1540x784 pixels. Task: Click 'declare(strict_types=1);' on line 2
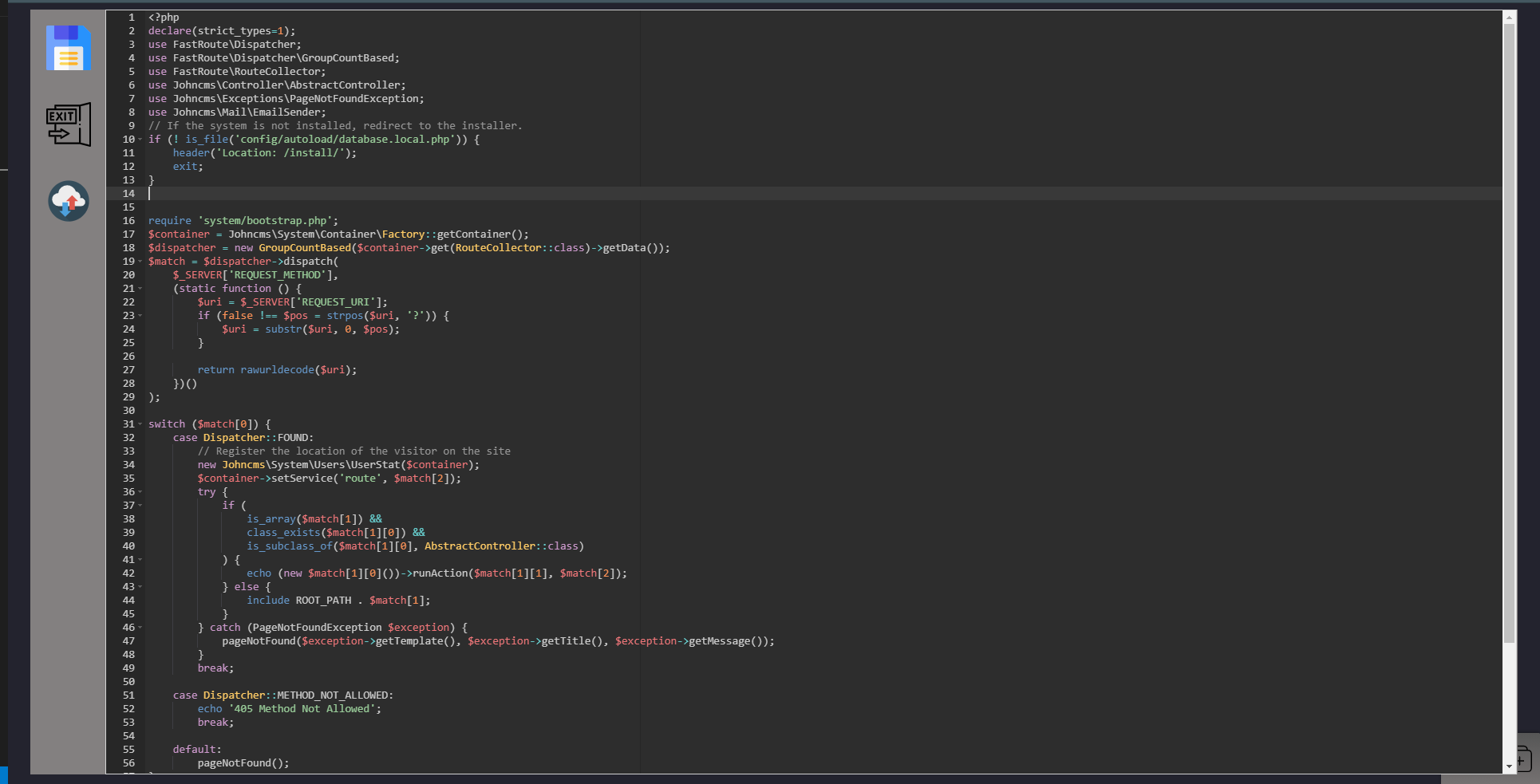coord(222,31)
